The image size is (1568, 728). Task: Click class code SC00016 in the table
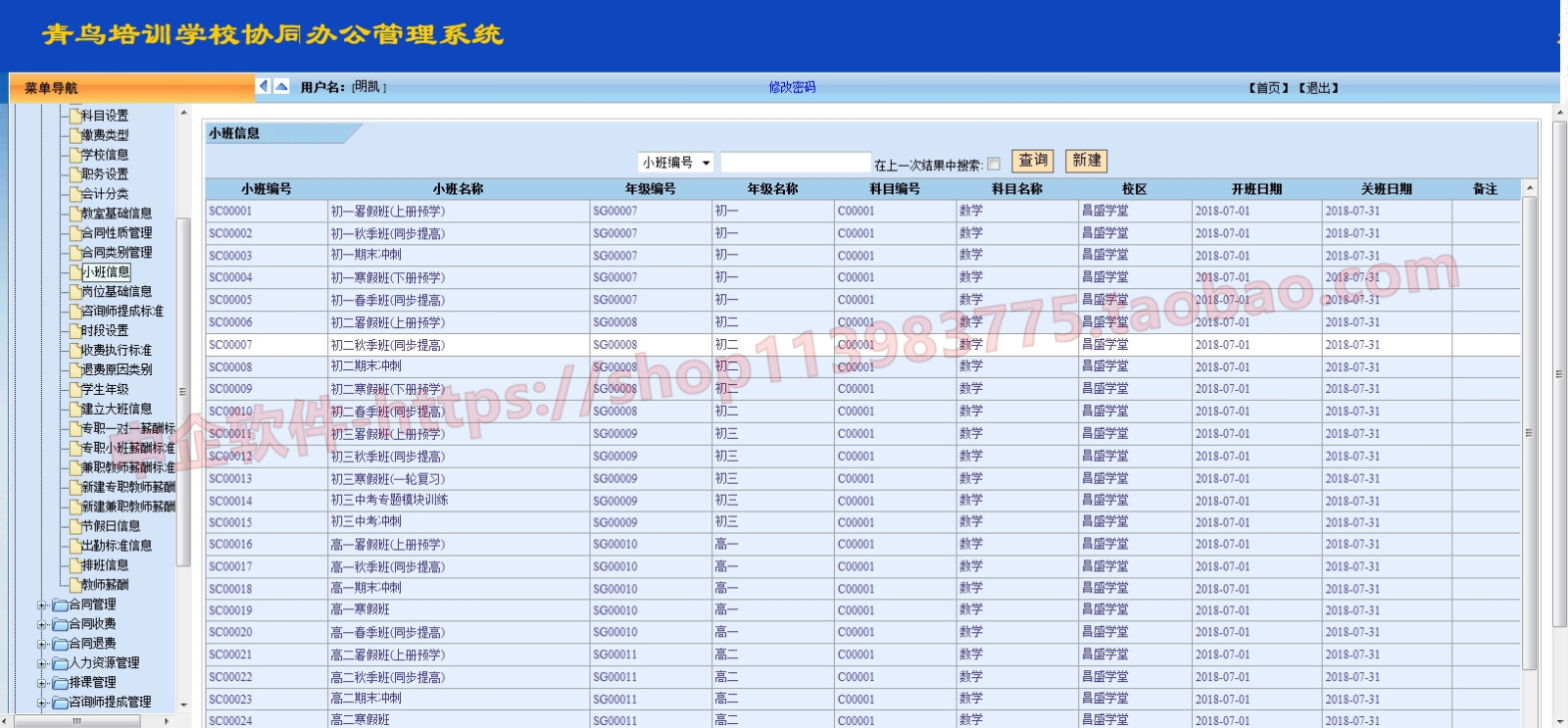230,544
